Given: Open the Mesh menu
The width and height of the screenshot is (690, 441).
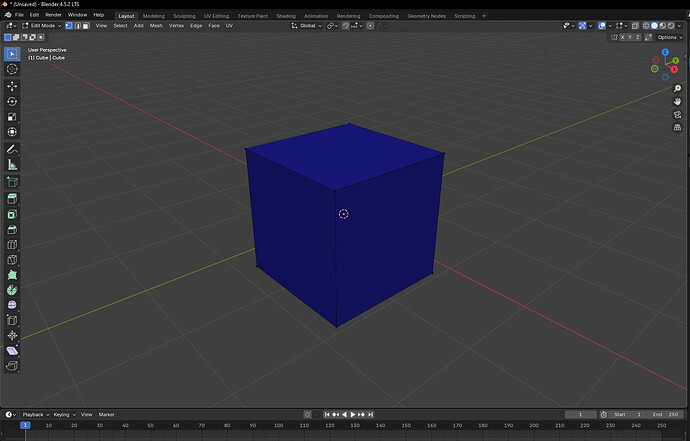Looking at the screenshot, I should coord(156,26).
